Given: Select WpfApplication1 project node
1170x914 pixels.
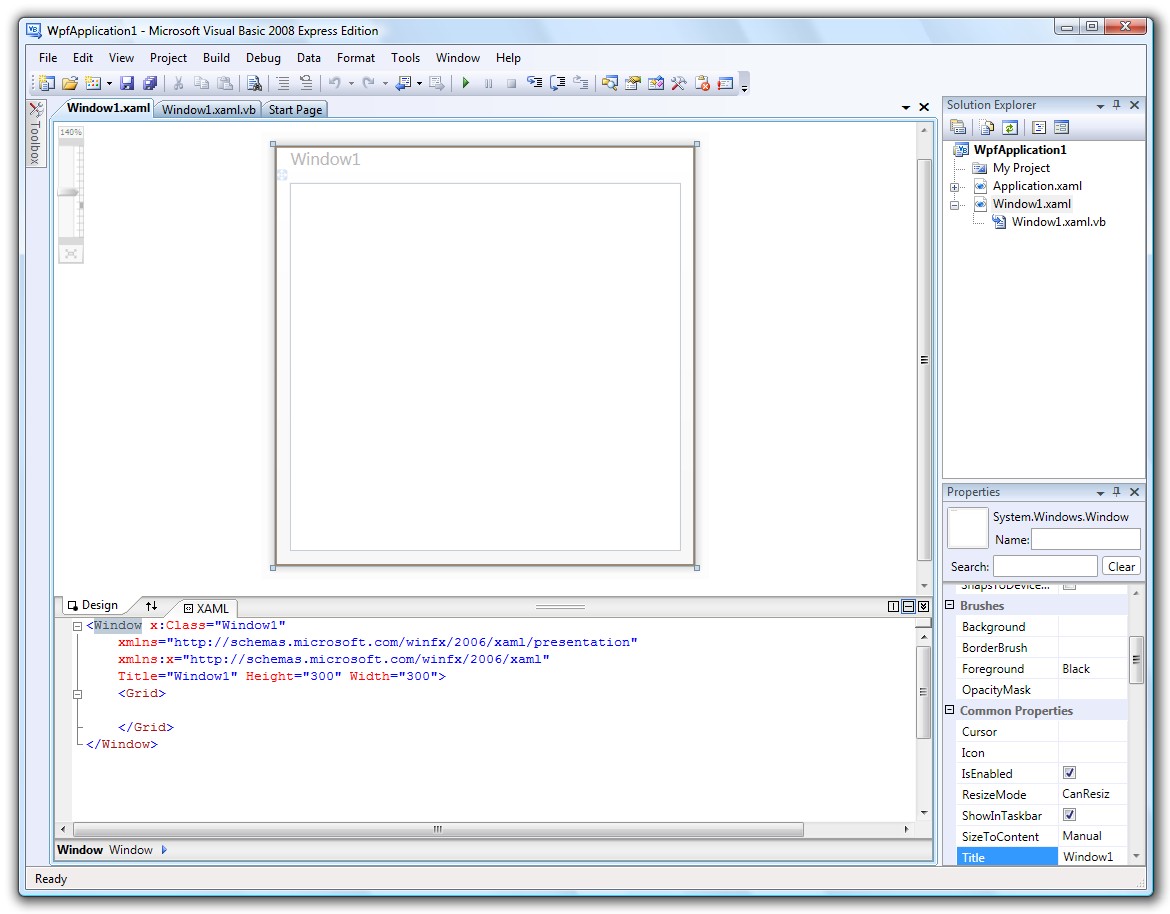Looking at the screenshot, I should tap(1020, 150).
